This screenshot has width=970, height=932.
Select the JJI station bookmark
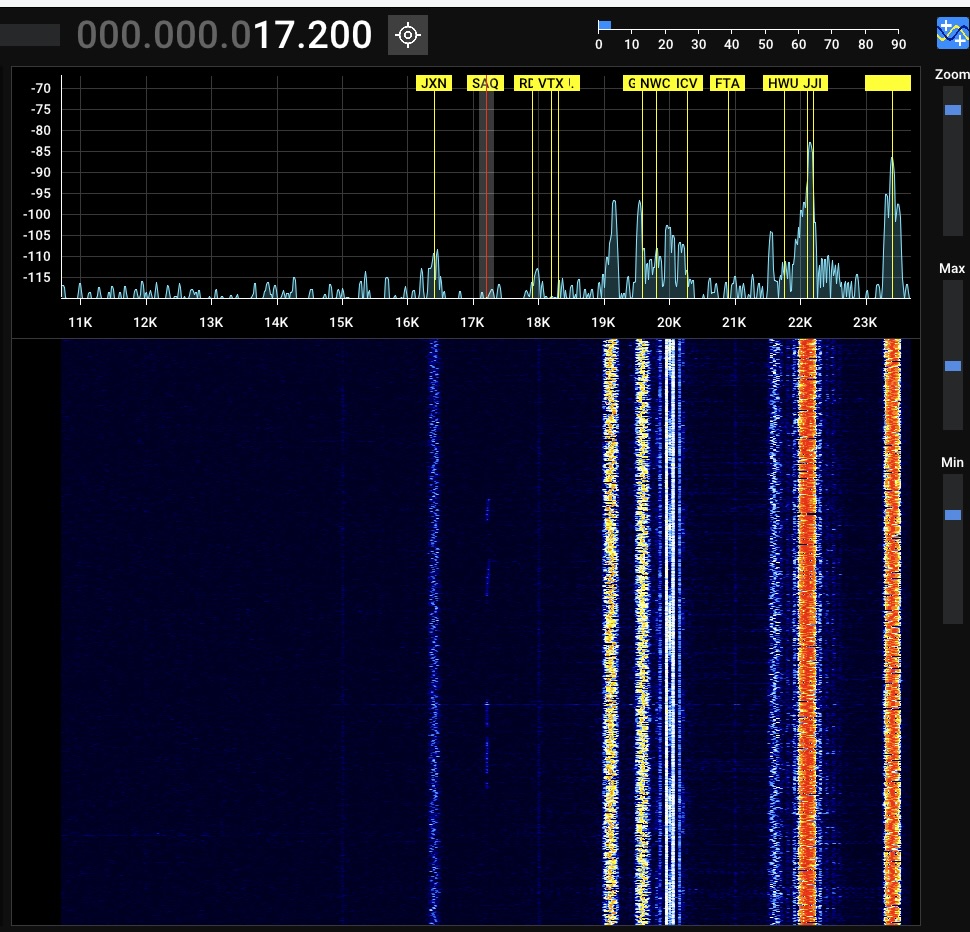813,83
